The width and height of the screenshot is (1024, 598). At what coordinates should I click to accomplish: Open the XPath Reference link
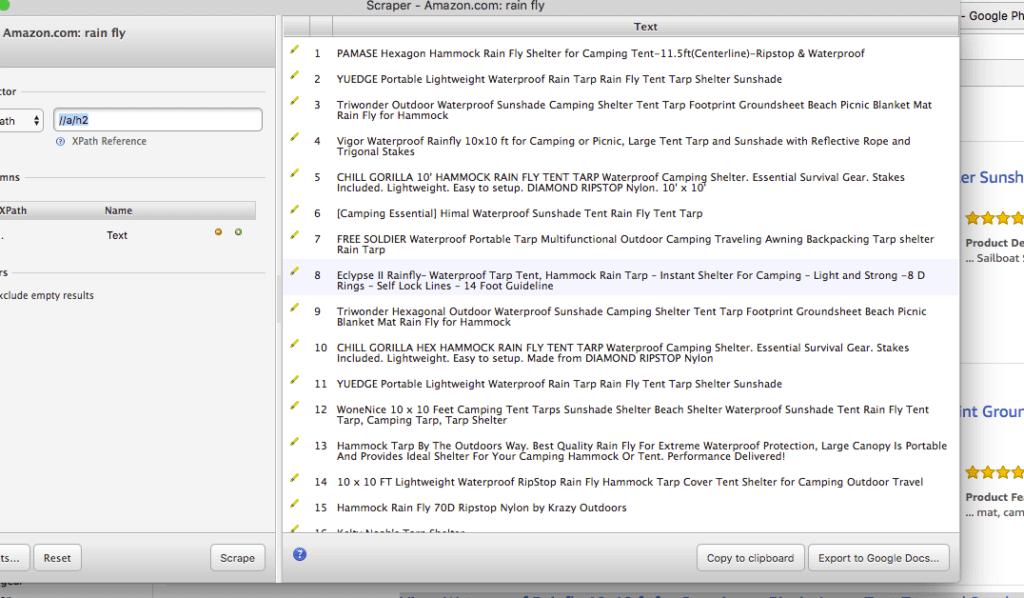coord(109,141)
